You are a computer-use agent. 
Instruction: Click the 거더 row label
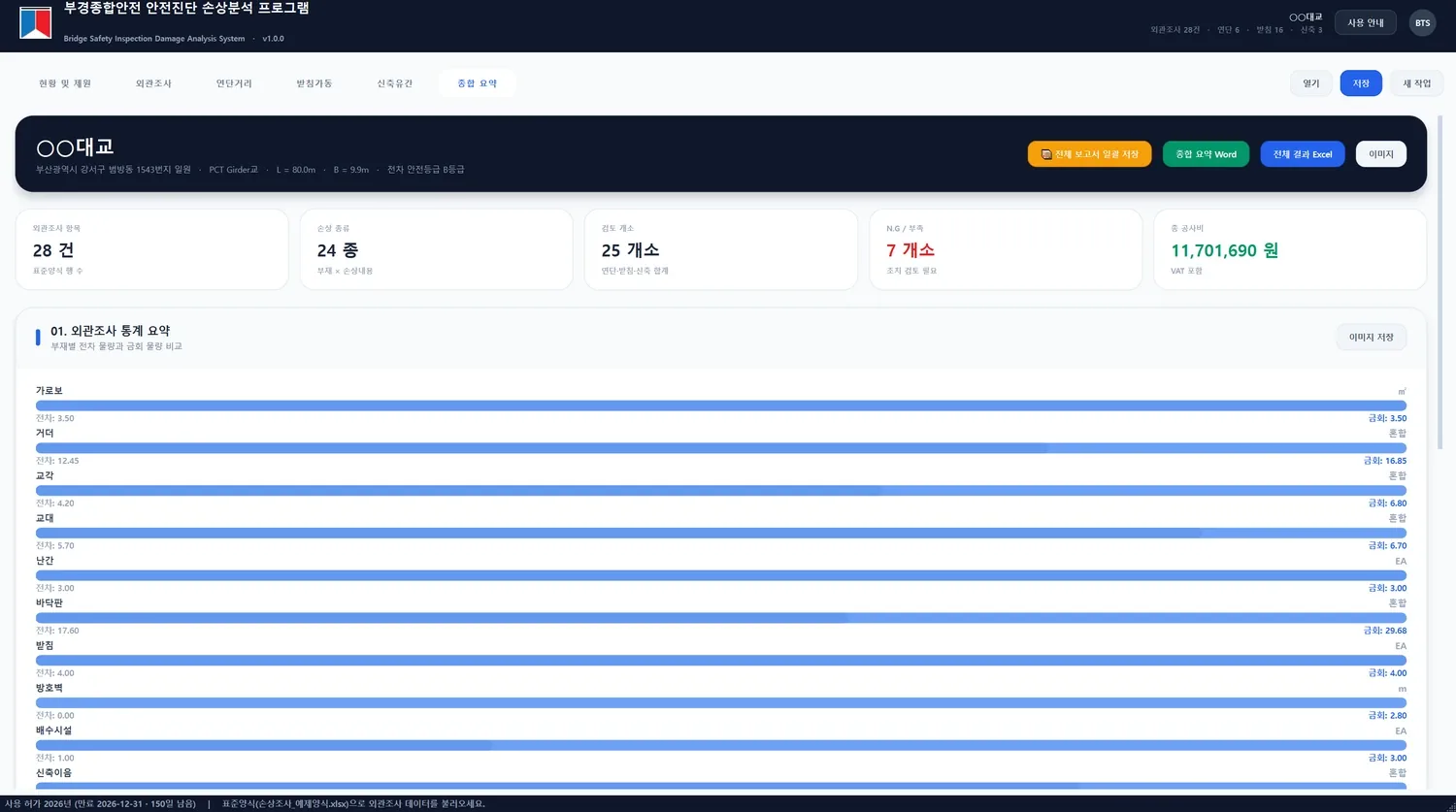(x=45, y=434)
